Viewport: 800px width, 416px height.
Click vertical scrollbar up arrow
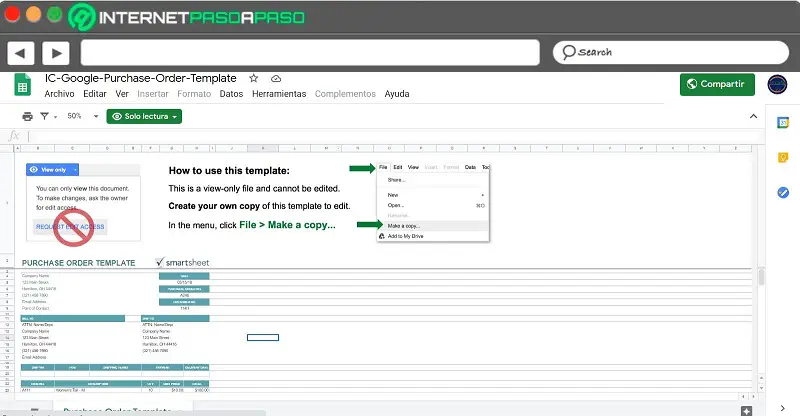(x=761, y=378)
